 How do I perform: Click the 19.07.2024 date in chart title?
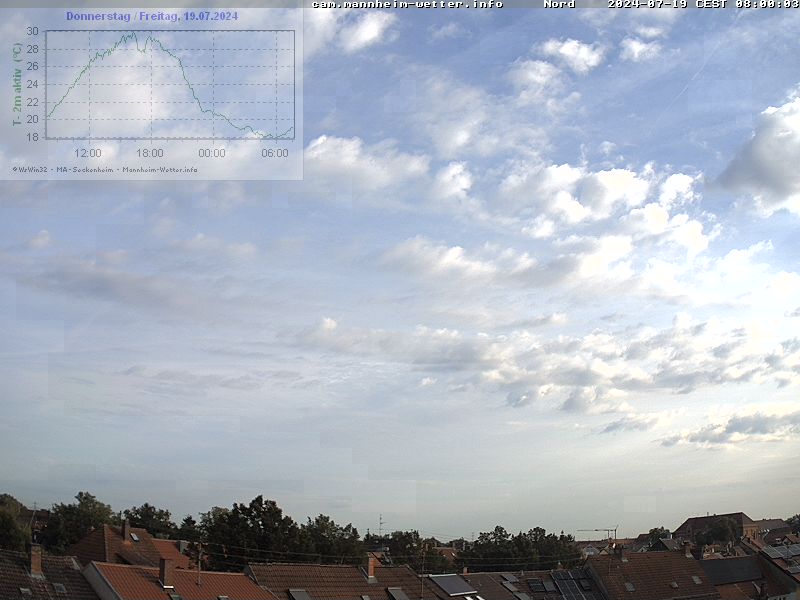click(x=210, y=16)
